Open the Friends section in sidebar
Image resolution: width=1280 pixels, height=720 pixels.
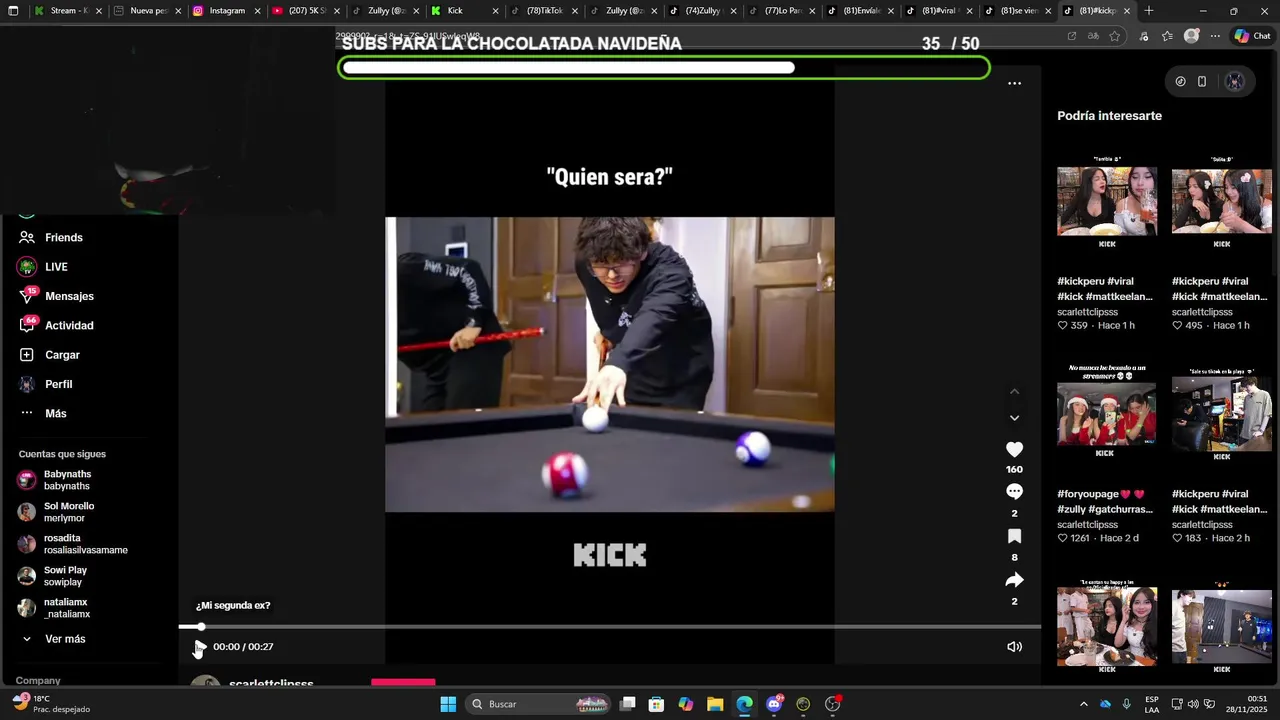coord(50,237)
